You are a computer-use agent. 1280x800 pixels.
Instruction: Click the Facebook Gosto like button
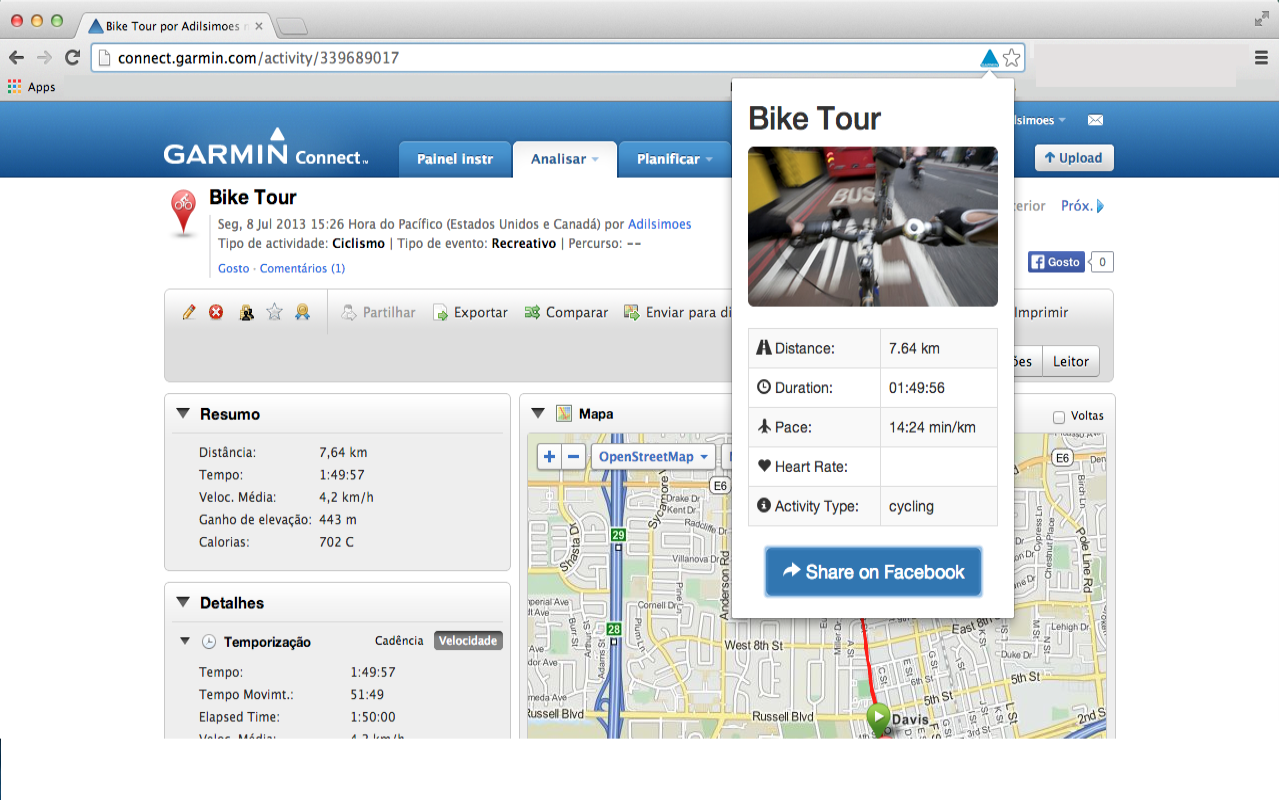tap(1056, 262)
